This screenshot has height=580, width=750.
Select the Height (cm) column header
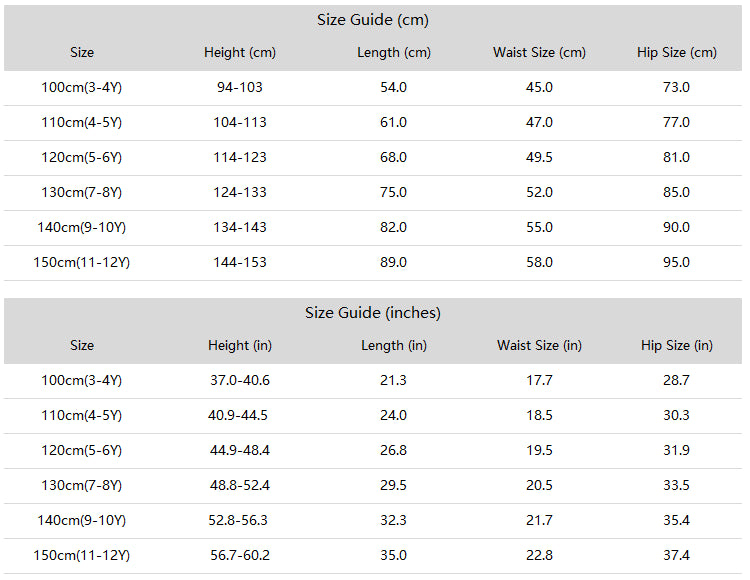coord(240,53)
